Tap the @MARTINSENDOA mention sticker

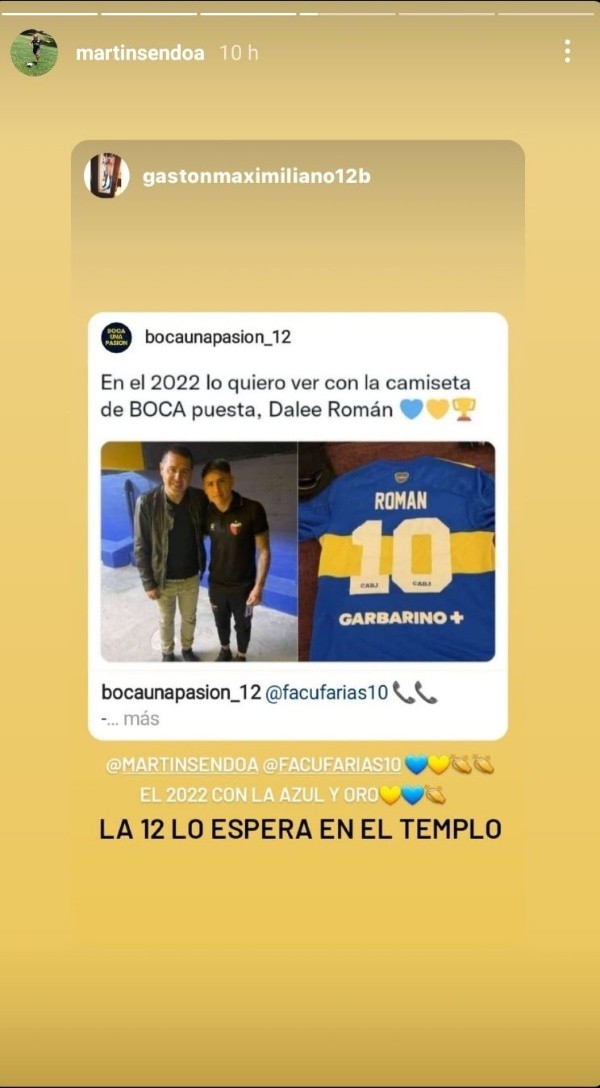tap(182, 766)
